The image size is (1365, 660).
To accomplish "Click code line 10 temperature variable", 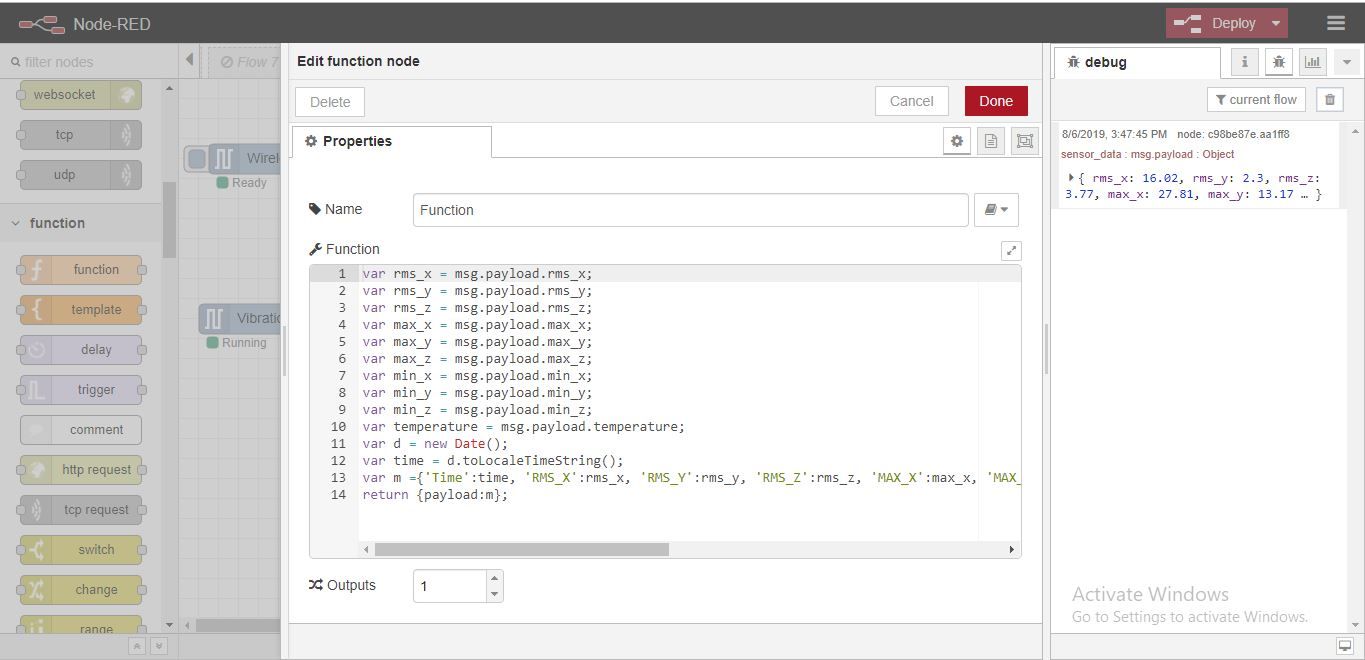I will (x=523, y=427).
